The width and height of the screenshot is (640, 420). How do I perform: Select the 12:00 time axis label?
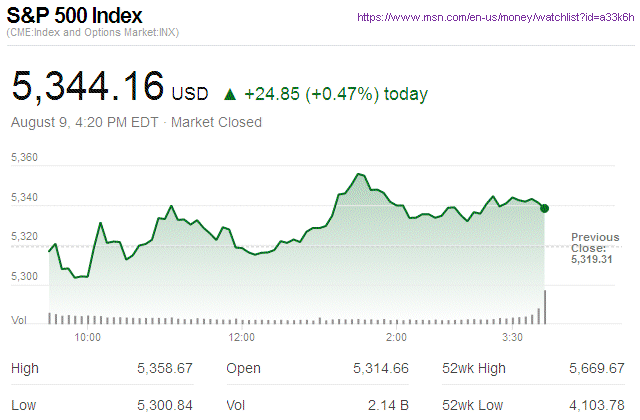243,338
